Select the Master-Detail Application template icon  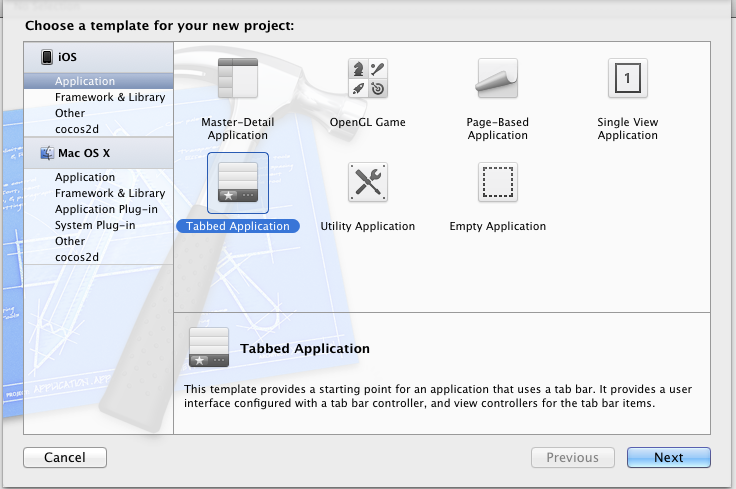tap(238, 78)
